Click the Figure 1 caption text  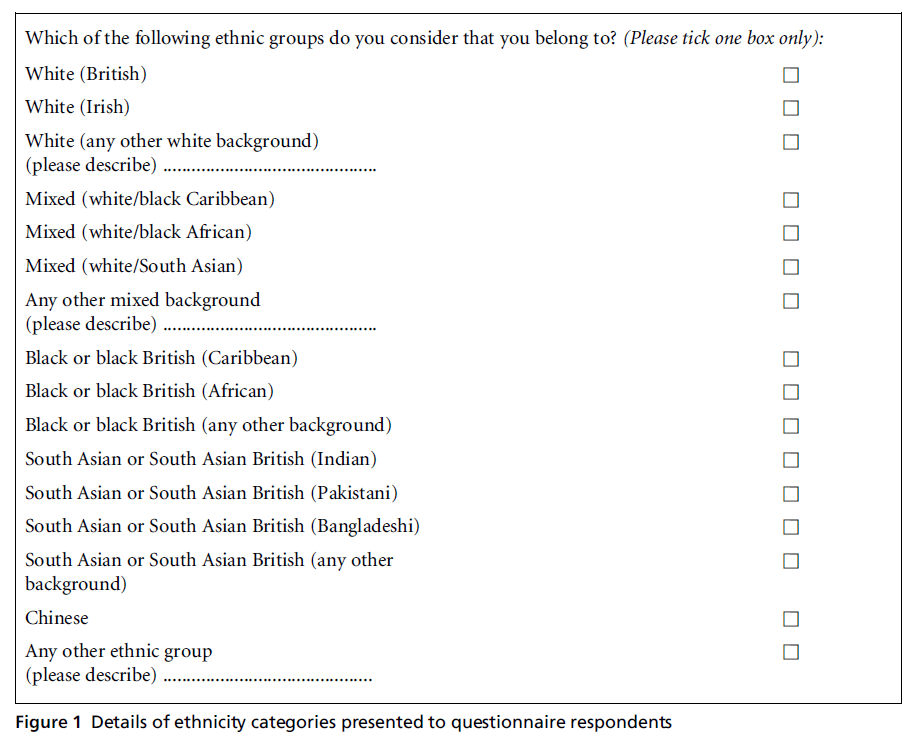click(343, 722)
